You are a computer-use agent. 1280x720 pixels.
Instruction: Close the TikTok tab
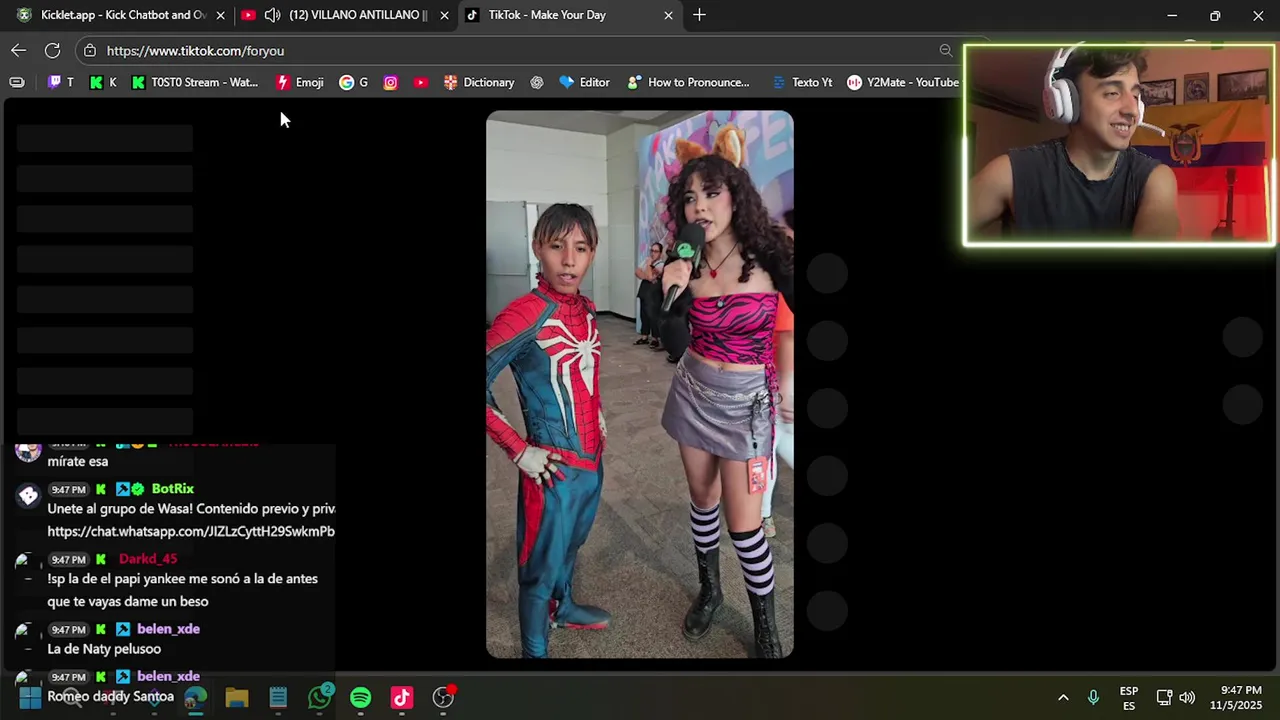(x=668, y=15)
